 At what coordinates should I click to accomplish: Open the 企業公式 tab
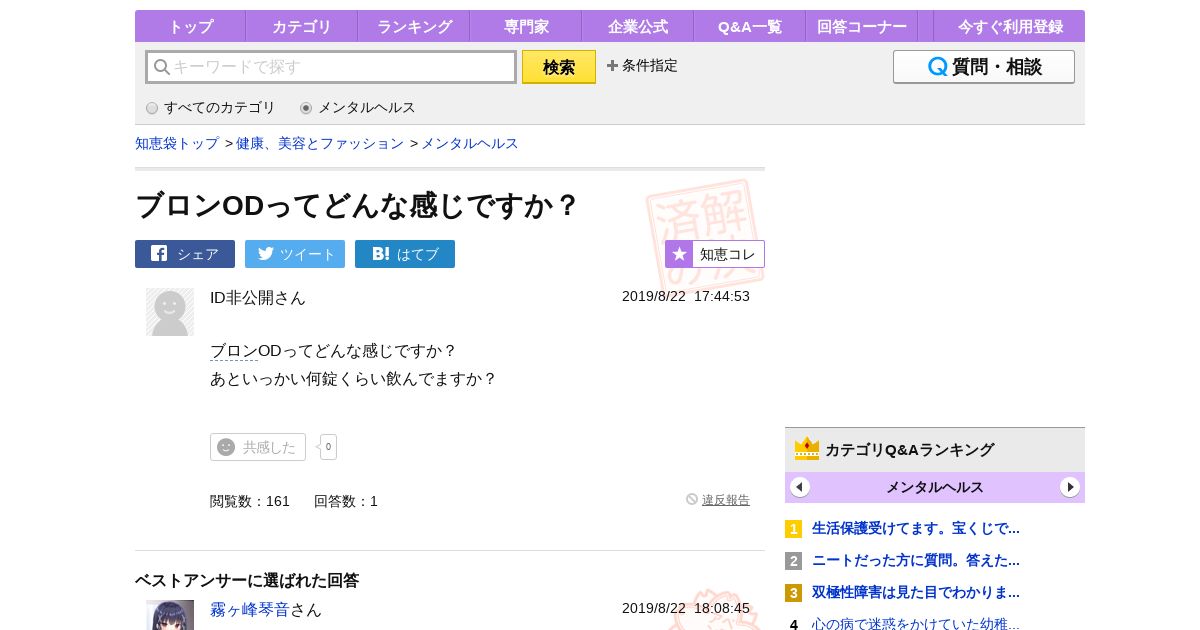638,26
